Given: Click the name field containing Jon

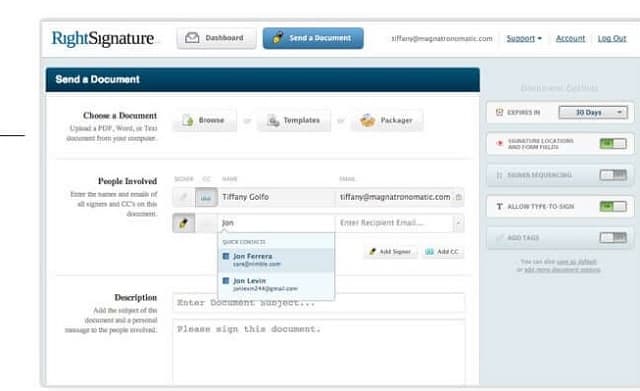Looking at the screenshot, I should click(276, 223).
